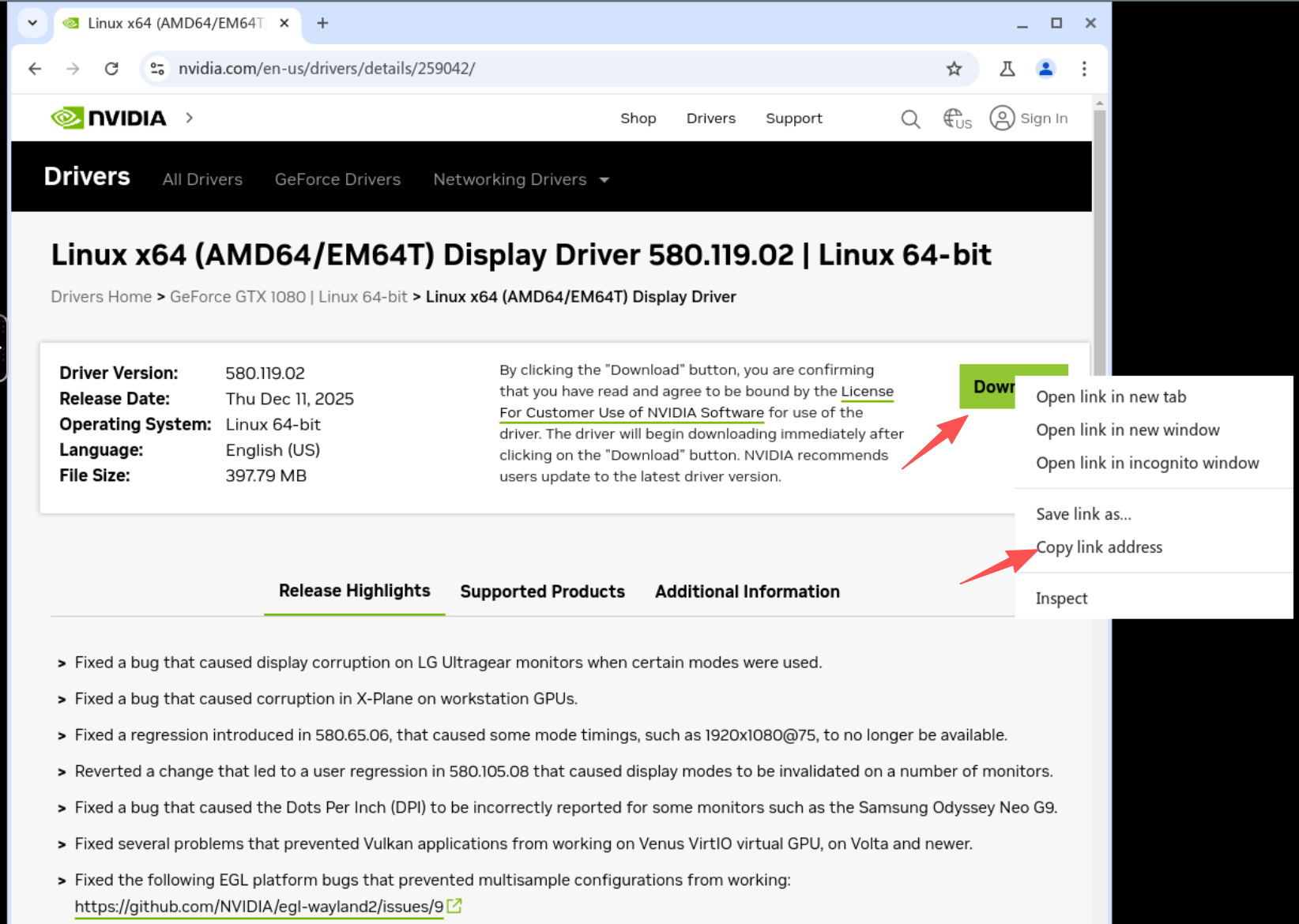Click the green Download button

tap(988, 386)
